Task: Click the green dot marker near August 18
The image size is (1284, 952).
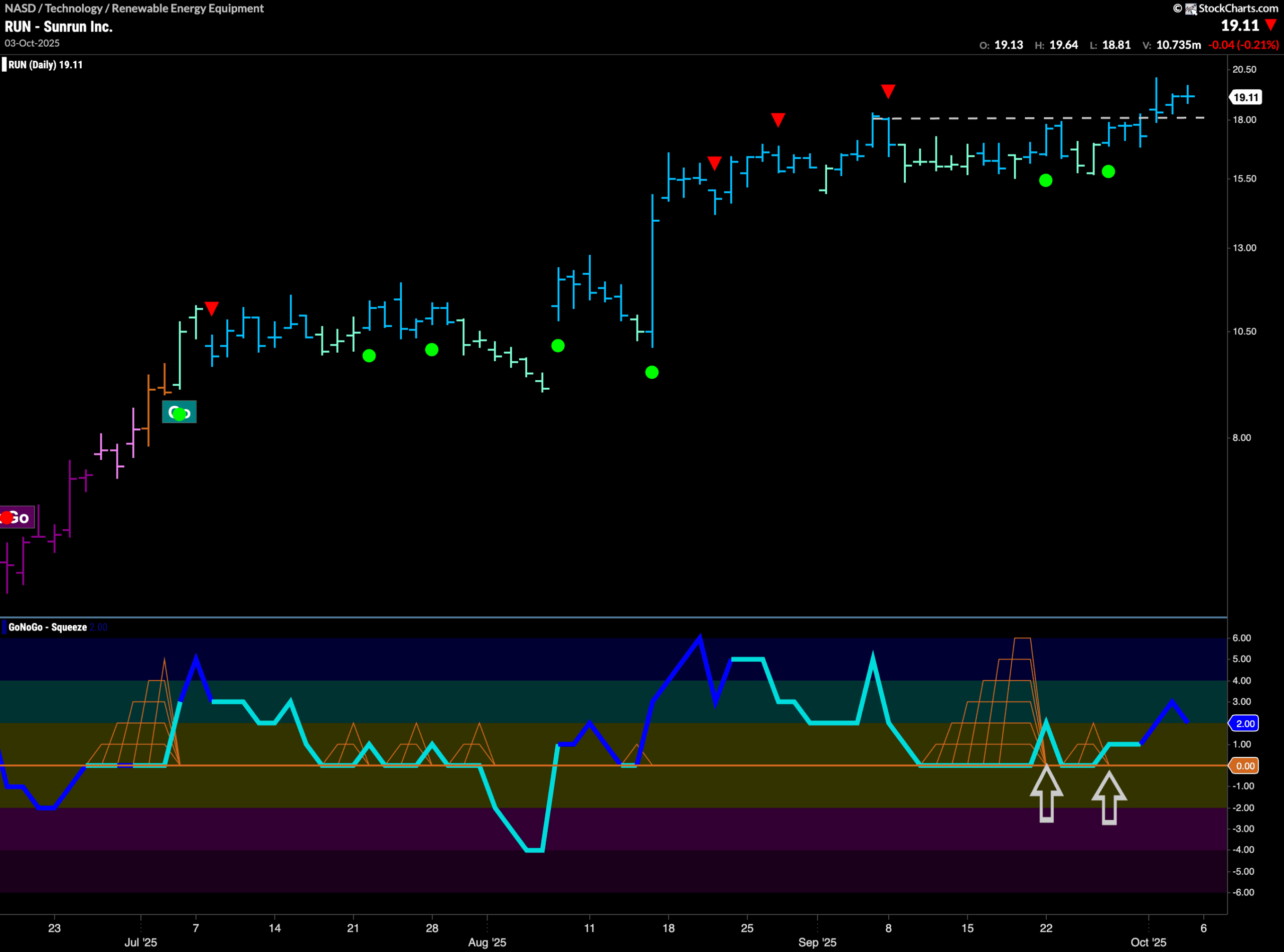Action: pyautogui.click(x=652, y=372)
